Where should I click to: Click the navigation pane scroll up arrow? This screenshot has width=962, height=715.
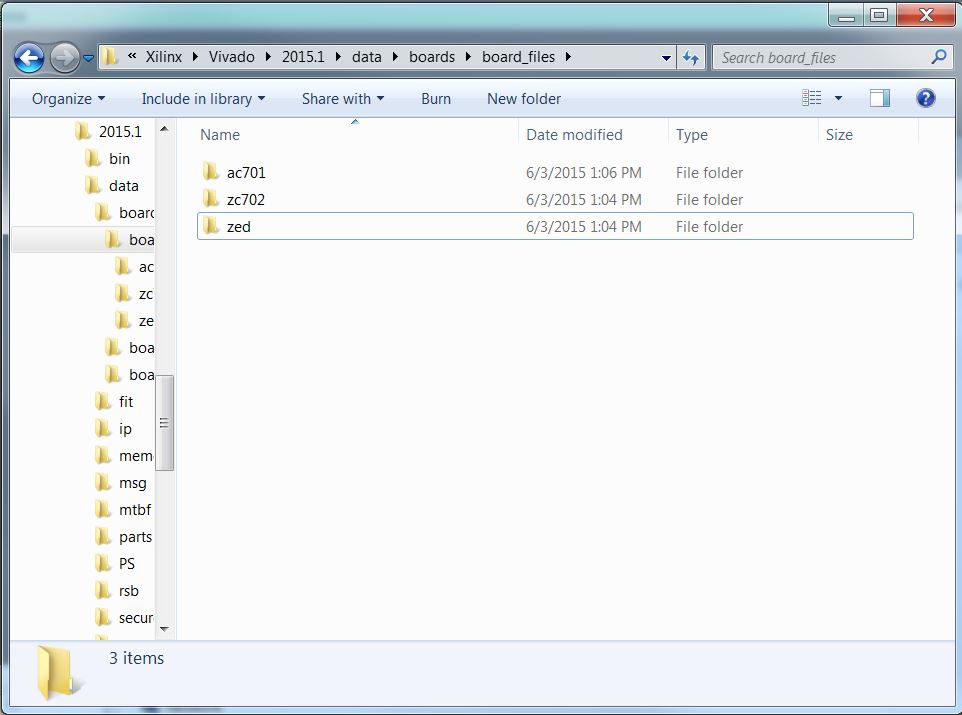pos(164,129)
